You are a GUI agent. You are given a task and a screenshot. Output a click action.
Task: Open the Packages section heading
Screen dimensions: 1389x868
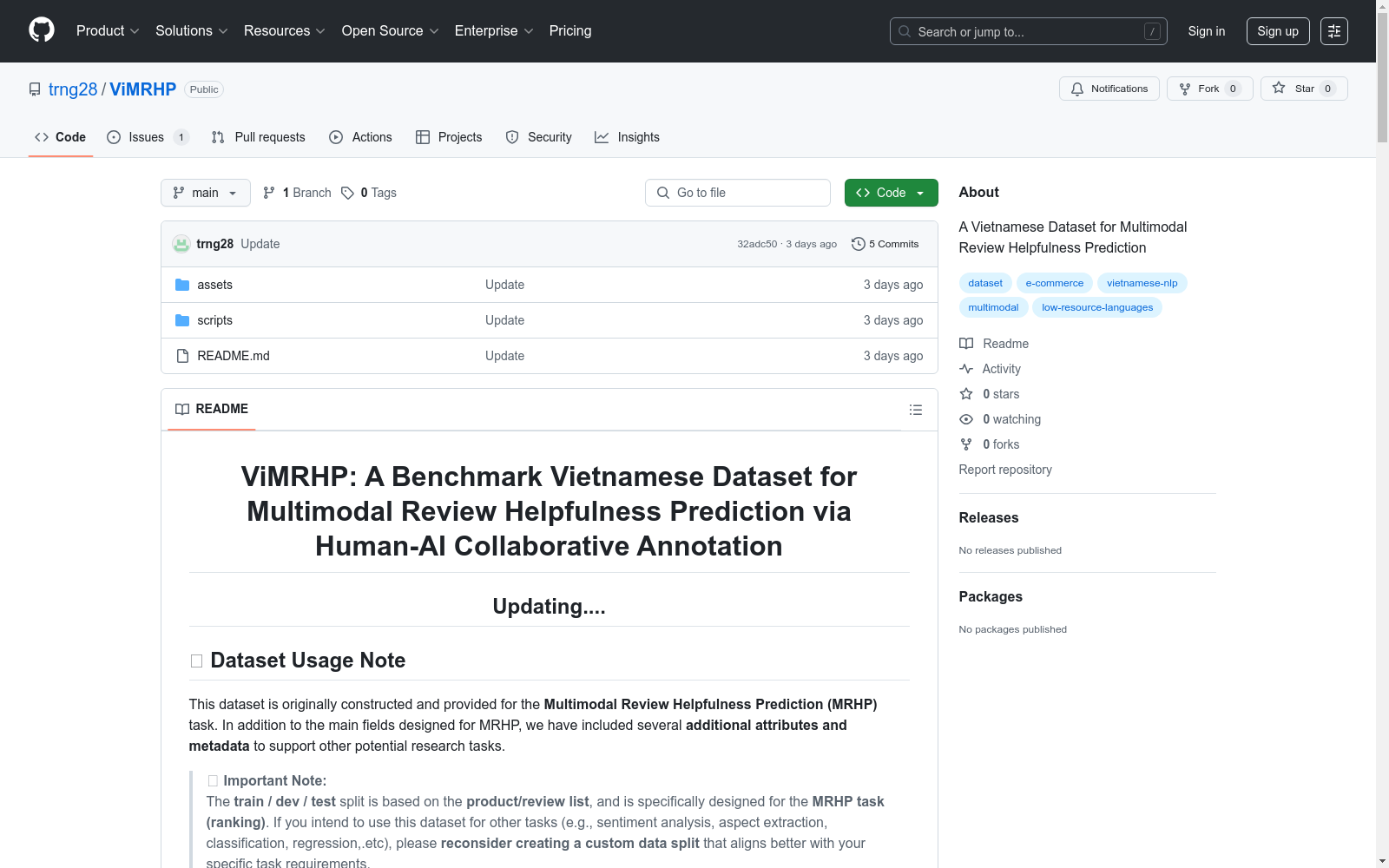tap(991, 596)
